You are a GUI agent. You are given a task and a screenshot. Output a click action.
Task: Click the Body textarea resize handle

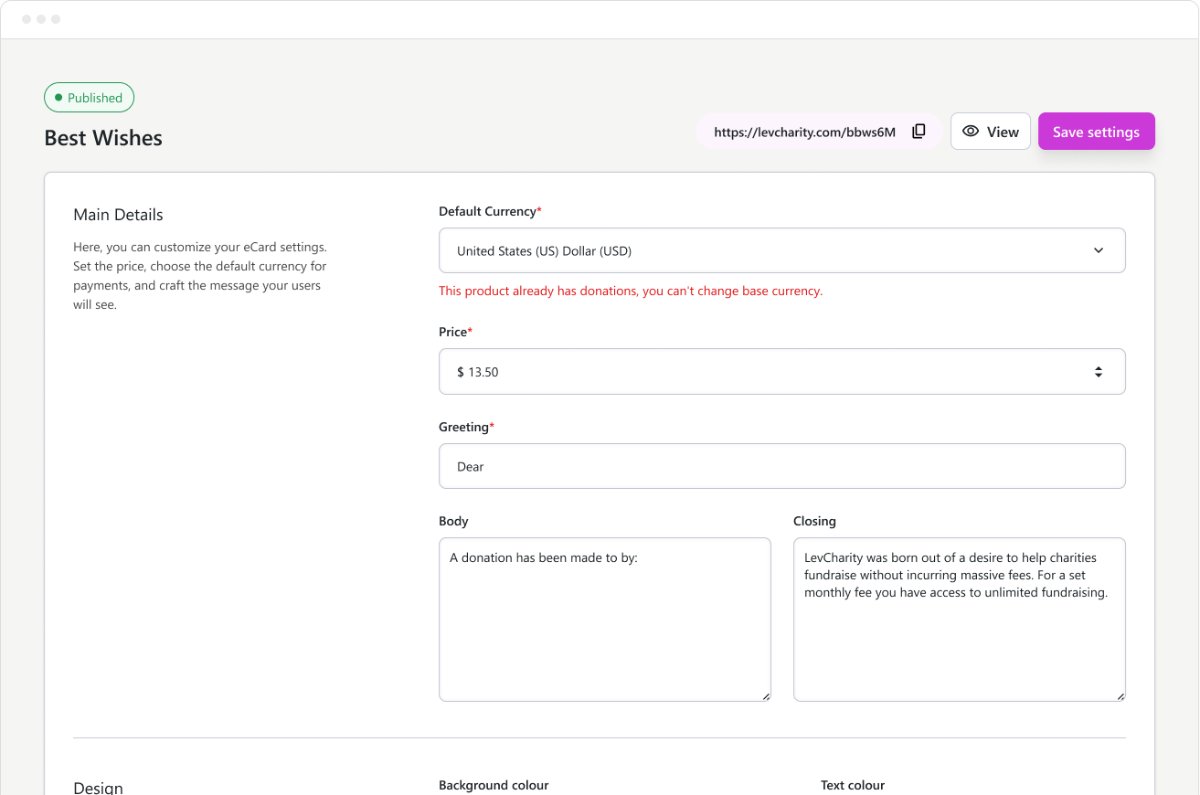(x=765, y=696)
